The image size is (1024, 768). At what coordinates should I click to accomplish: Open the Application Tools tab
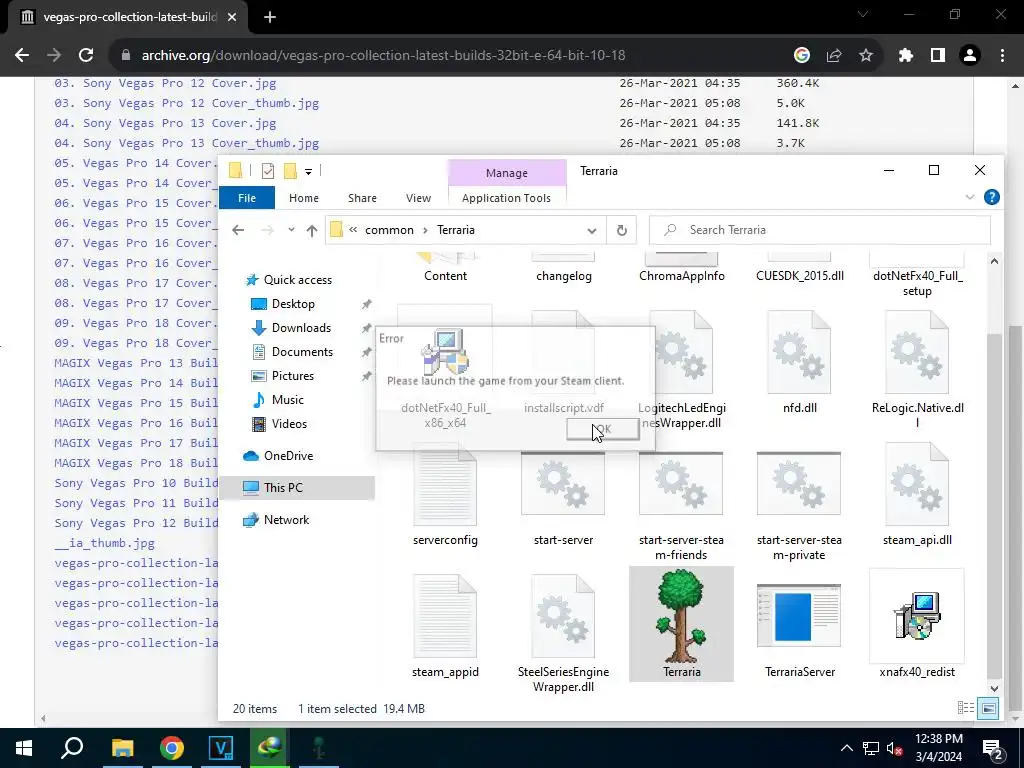[x=506, y=198]
